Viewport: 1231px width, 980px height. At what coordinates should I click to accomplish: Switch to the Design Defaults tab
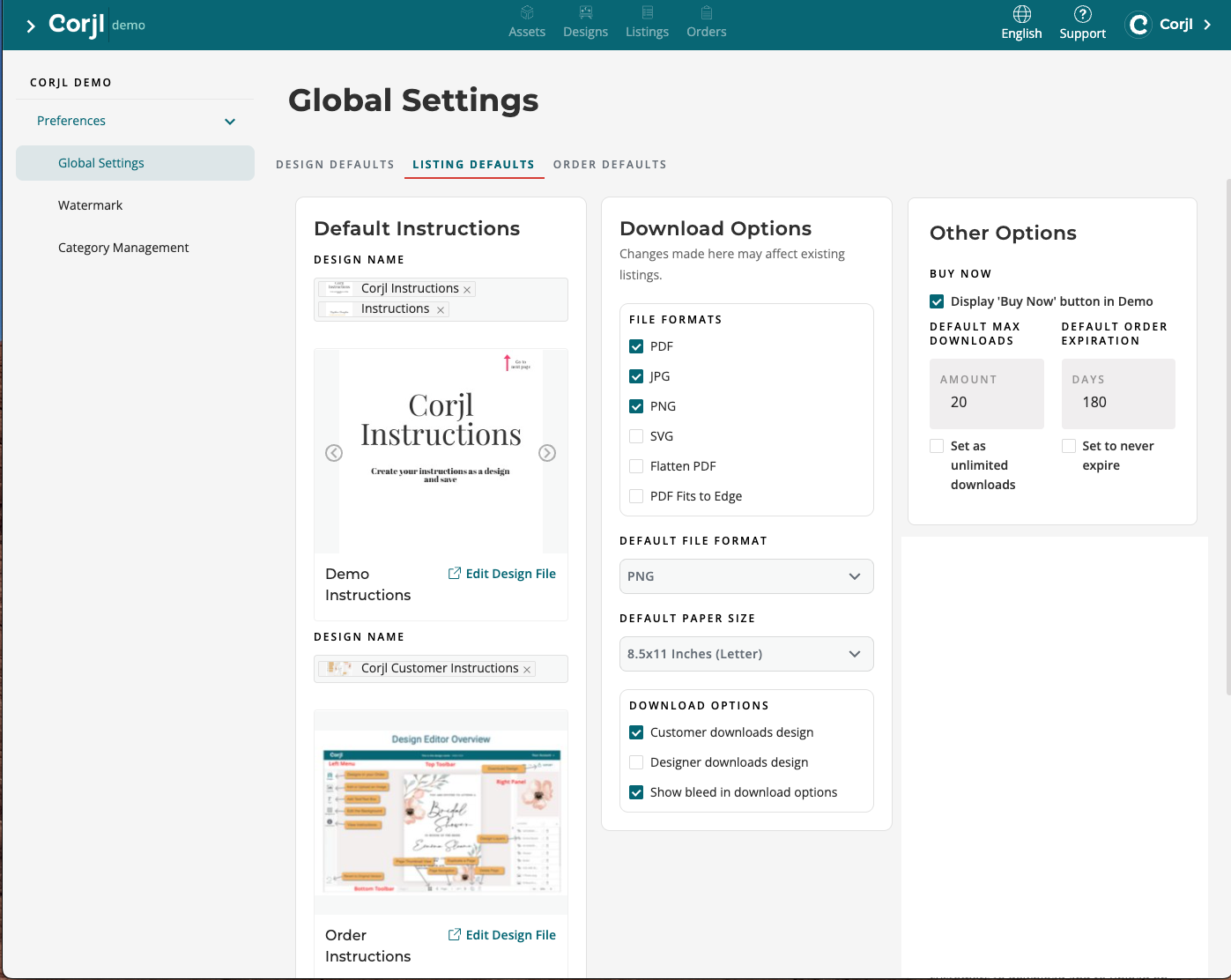tap(335, 165)
